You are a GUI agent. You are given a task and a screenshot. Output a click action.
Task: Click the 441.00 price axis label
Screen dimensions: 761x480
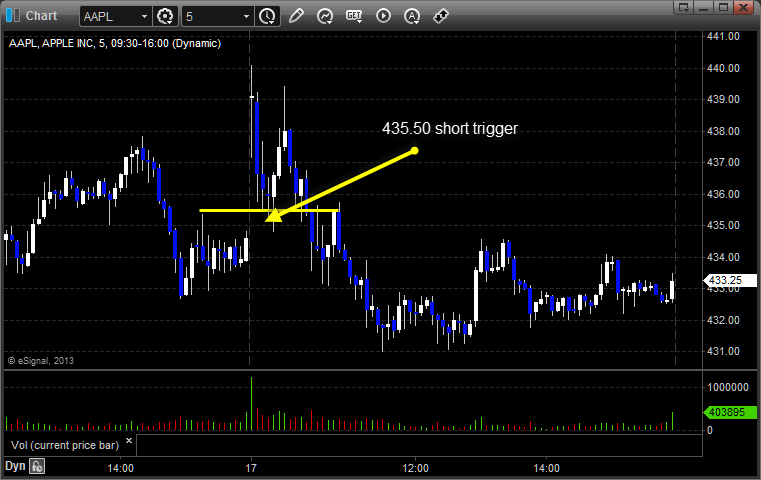(x=723, y=36)
